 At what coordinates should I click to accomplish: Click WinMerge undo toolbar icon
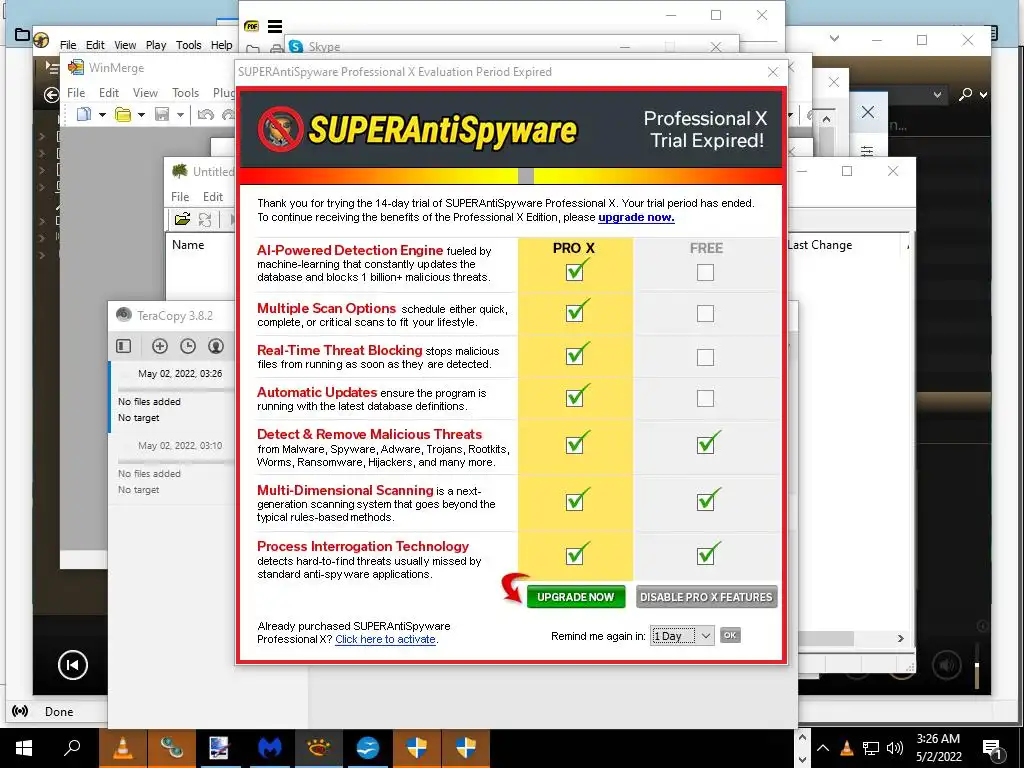coord(206,114)
